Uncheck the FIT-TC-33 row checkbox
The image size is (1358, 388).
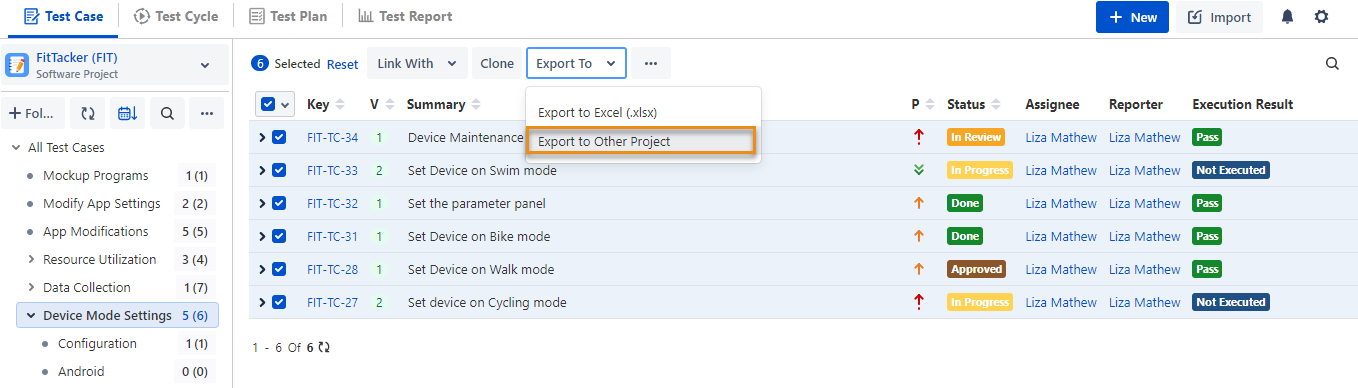pos(279,171)
